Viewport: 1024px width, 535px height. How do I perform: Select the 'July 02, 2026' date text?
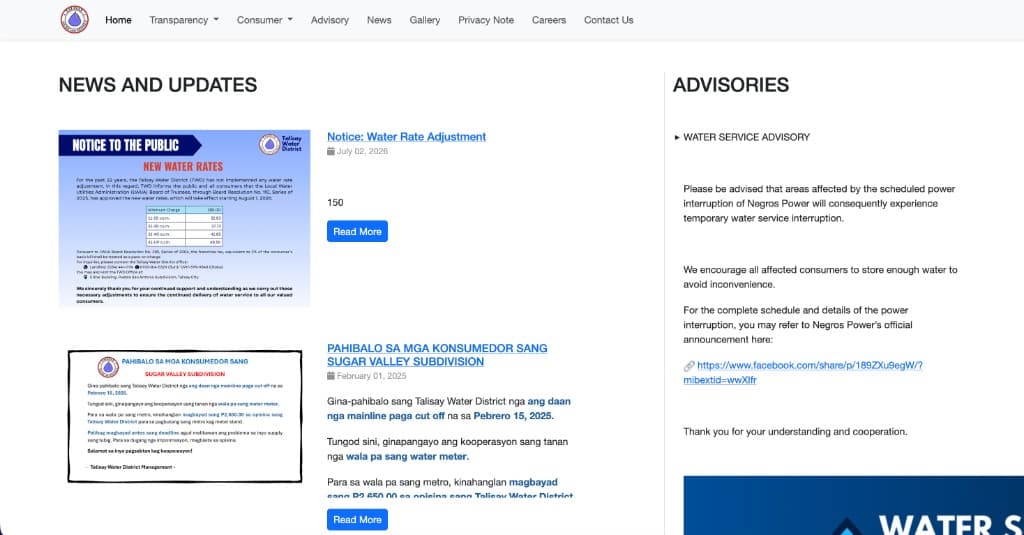click(362, 151)
